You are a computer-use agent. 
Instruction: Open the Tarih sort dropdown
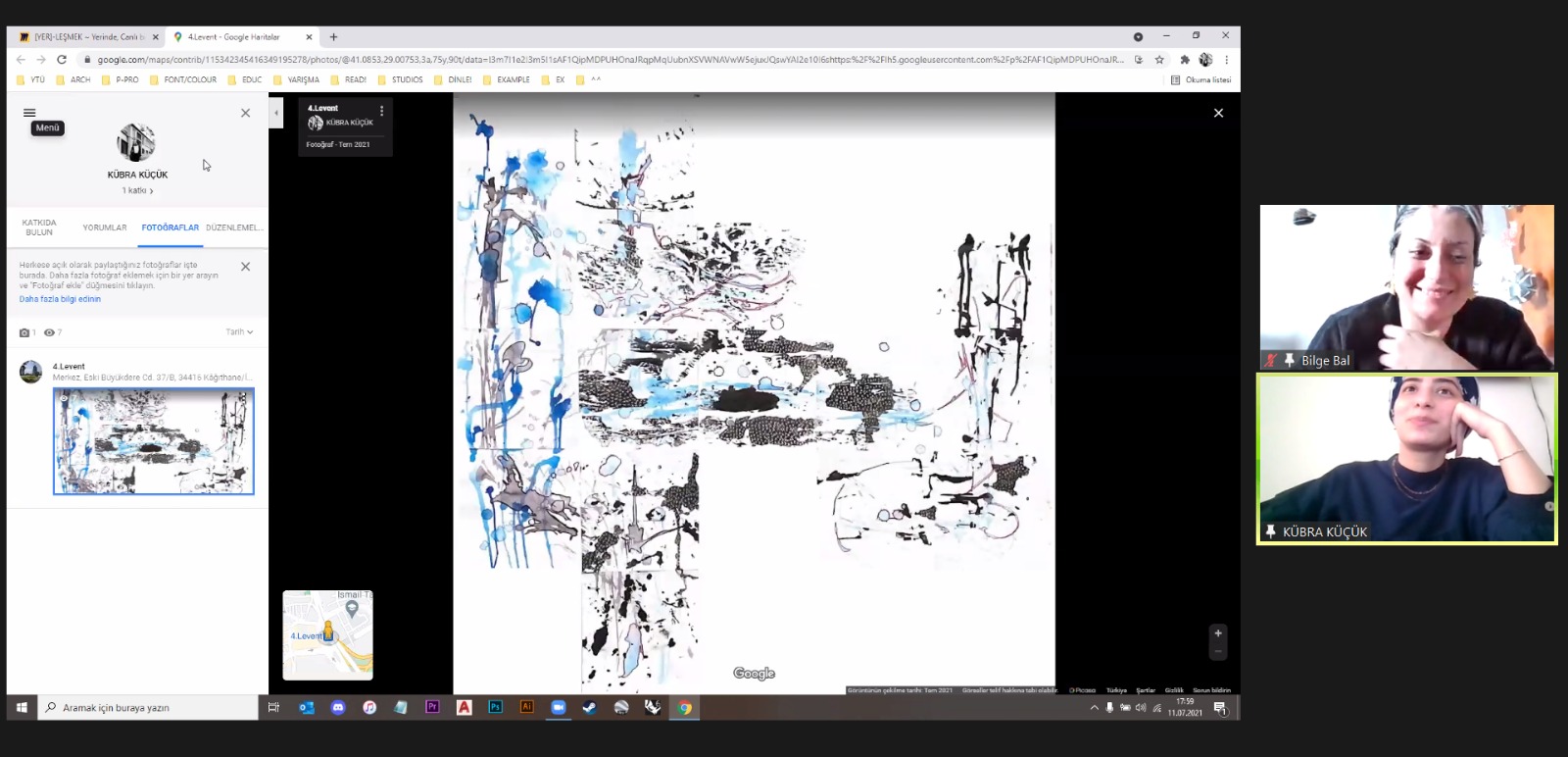(239, 331)
